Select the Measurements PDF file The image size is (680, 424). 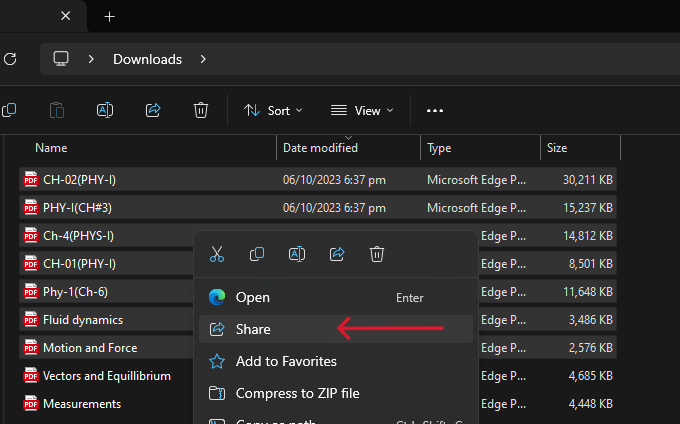(x=82, y=404)
